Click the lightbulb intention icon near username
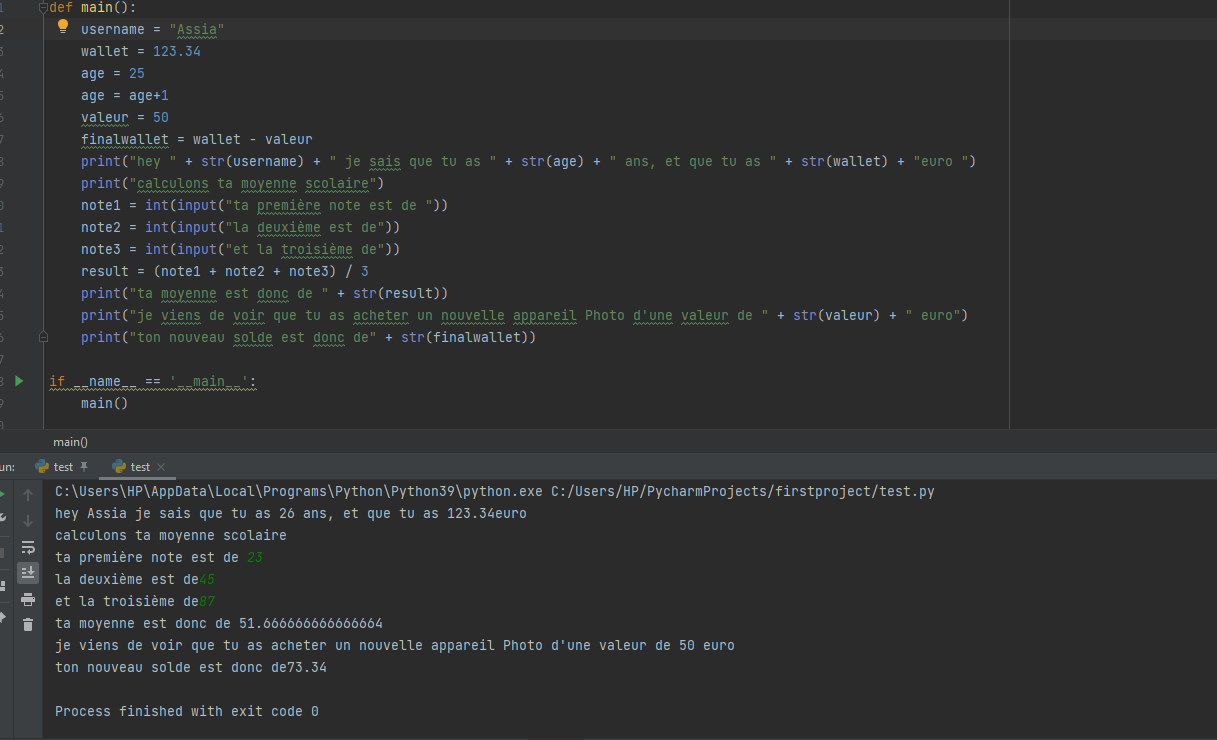Screen dimensions: 1217x740 [62, 27]
